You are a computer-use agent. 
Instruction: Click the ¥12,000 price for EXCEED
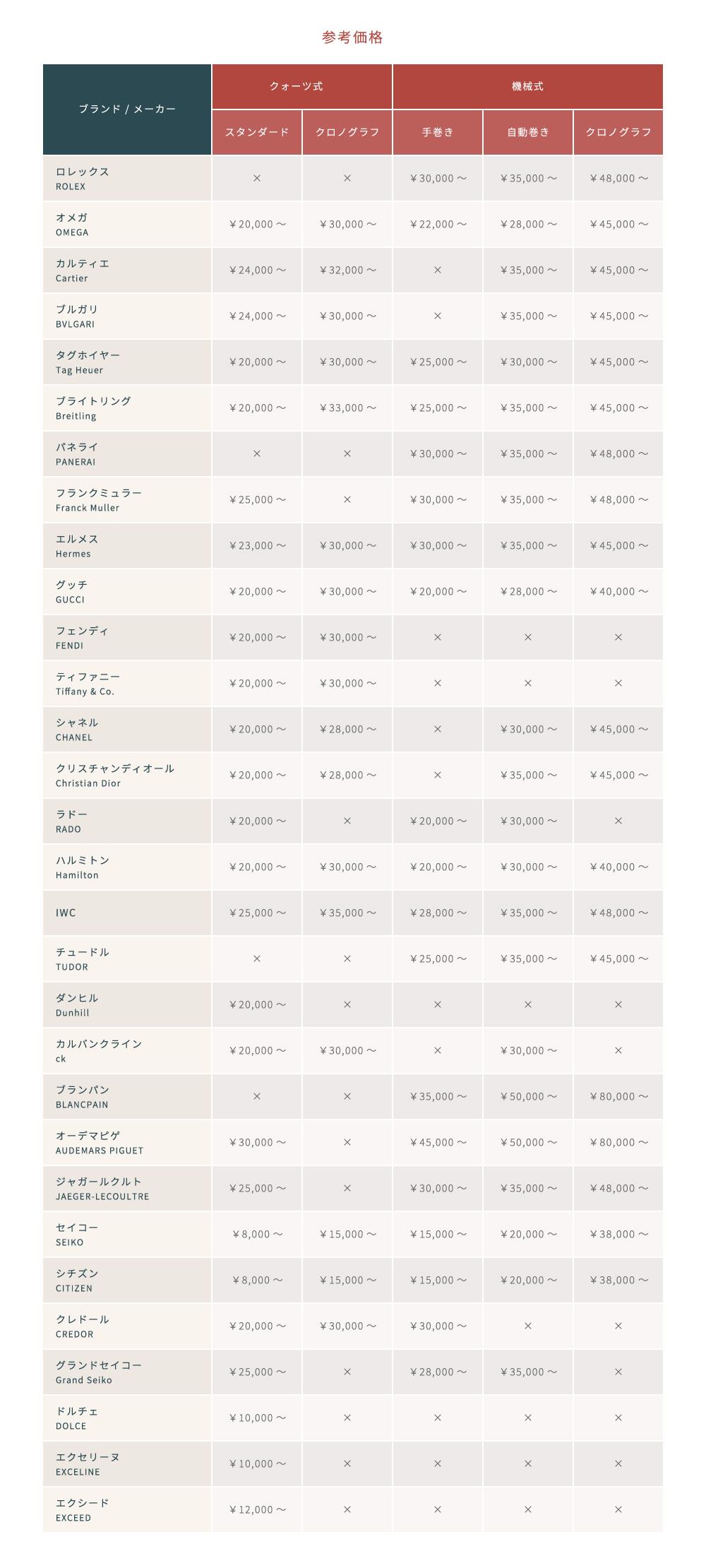coord(257,1509)
